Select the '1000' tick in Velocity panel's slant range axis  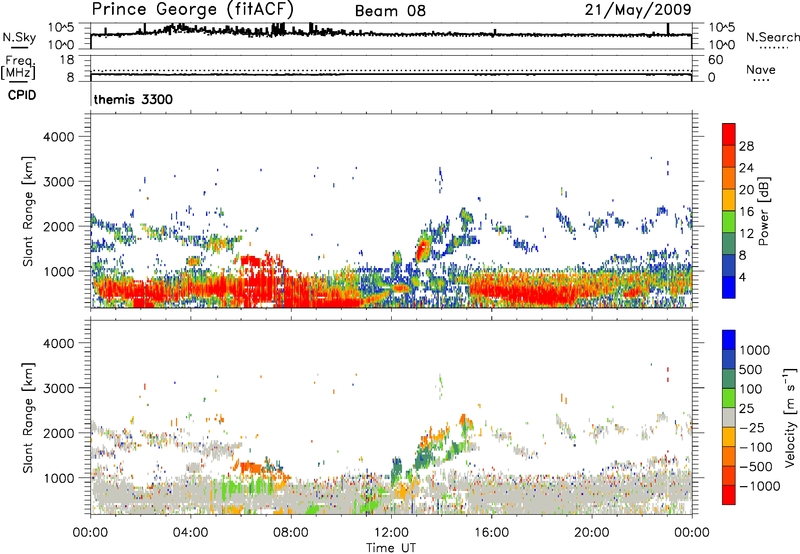pos(58,478)
